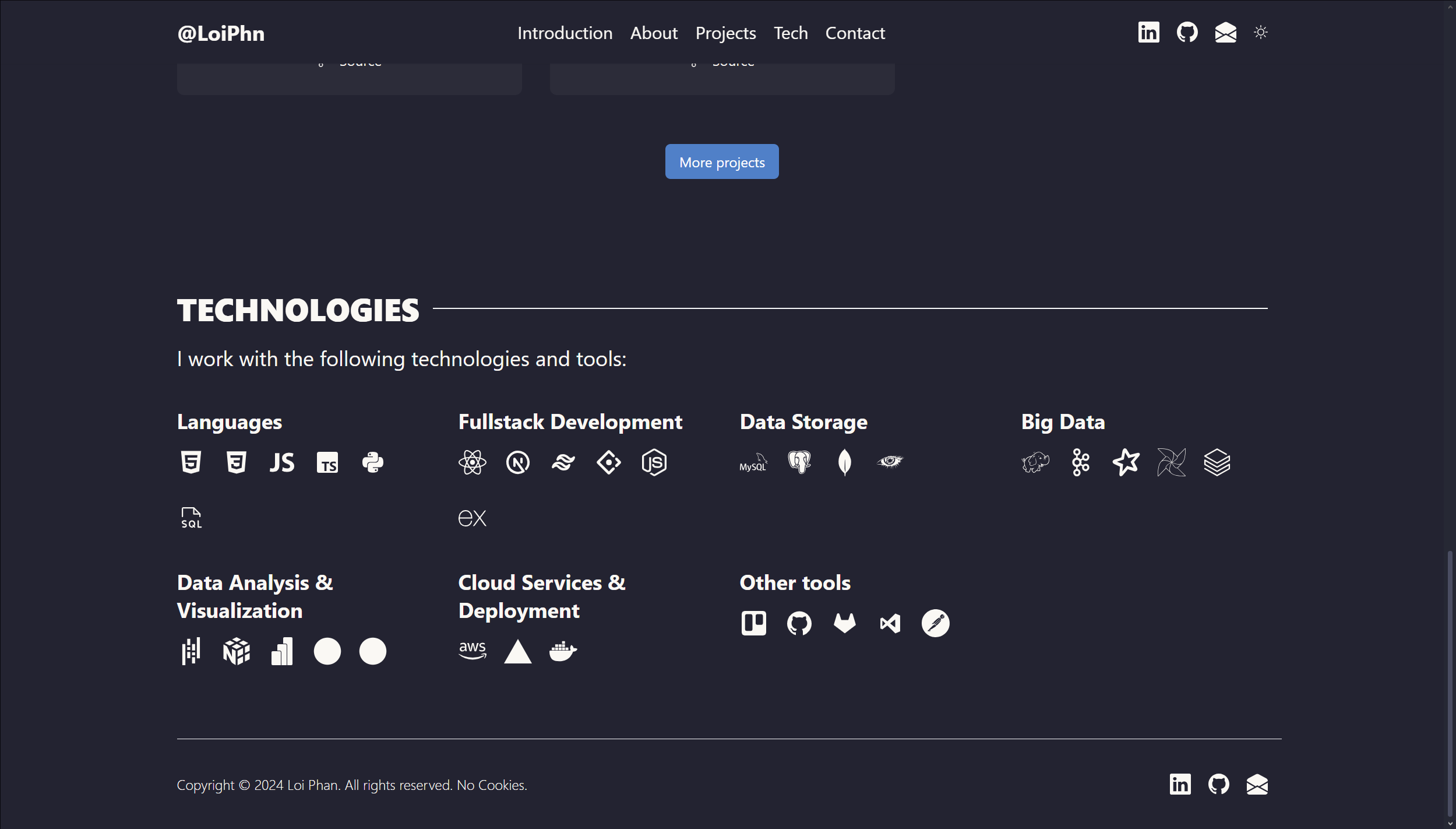Click the Postman icon under Other tools
The width and height of the screenshot is (1456, 829).
pyautogui.click(x=935, y=623)
